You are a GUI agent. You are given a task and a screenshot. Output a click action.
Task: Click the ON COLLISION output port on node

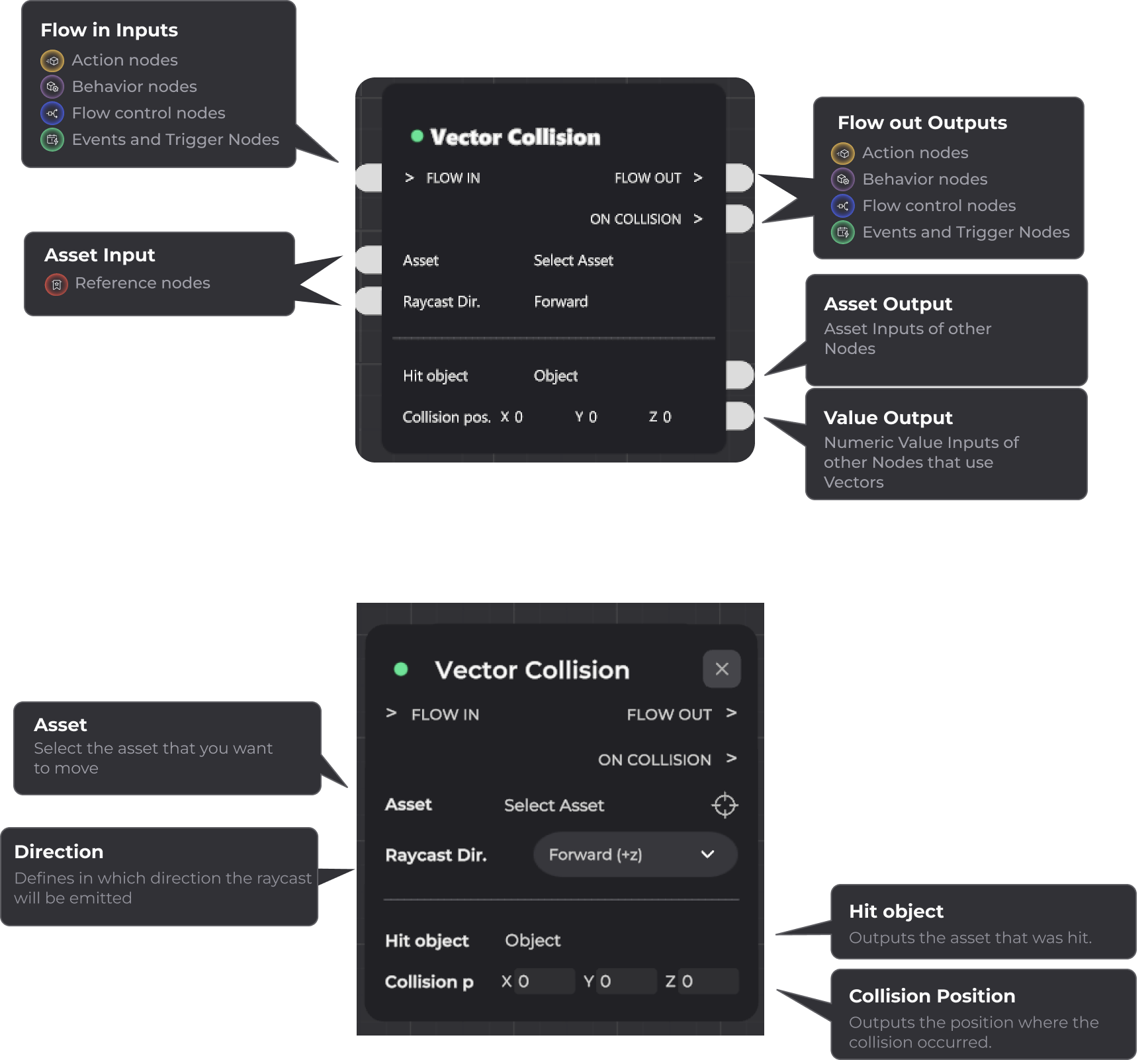click(740, 219)
